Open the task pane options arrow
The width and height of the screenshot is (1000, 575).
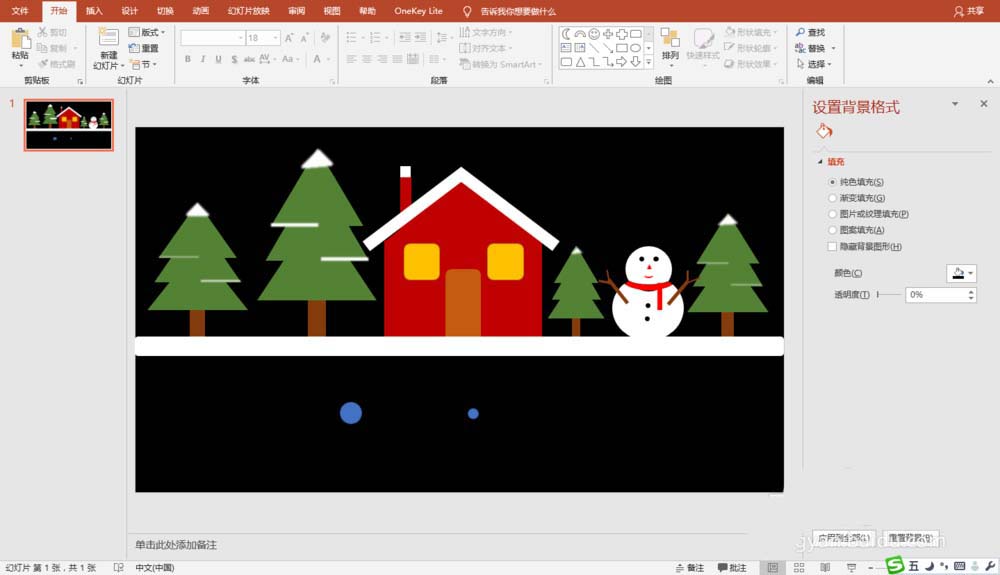click(955, 103)
